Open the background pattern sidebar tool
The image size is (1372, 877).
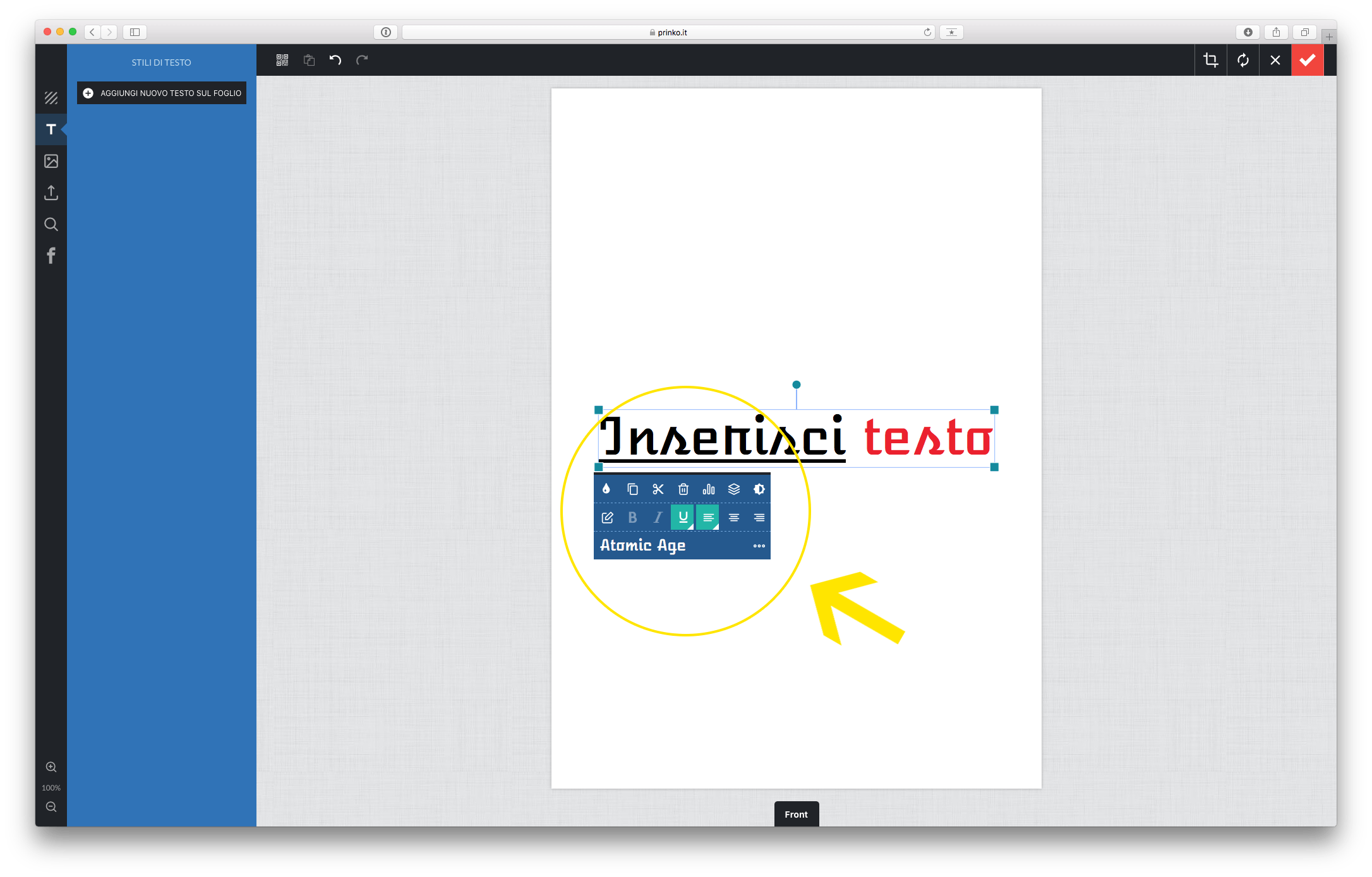click(51, 98)
